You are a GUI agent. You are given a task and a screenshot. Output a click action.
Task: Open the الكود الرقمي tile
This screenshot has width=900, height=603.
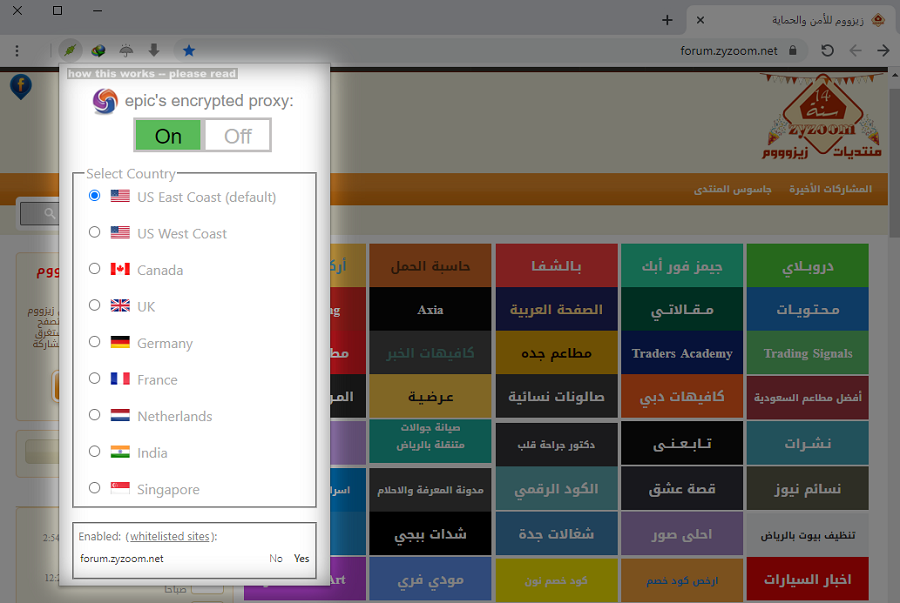click(x=557, y=488)
